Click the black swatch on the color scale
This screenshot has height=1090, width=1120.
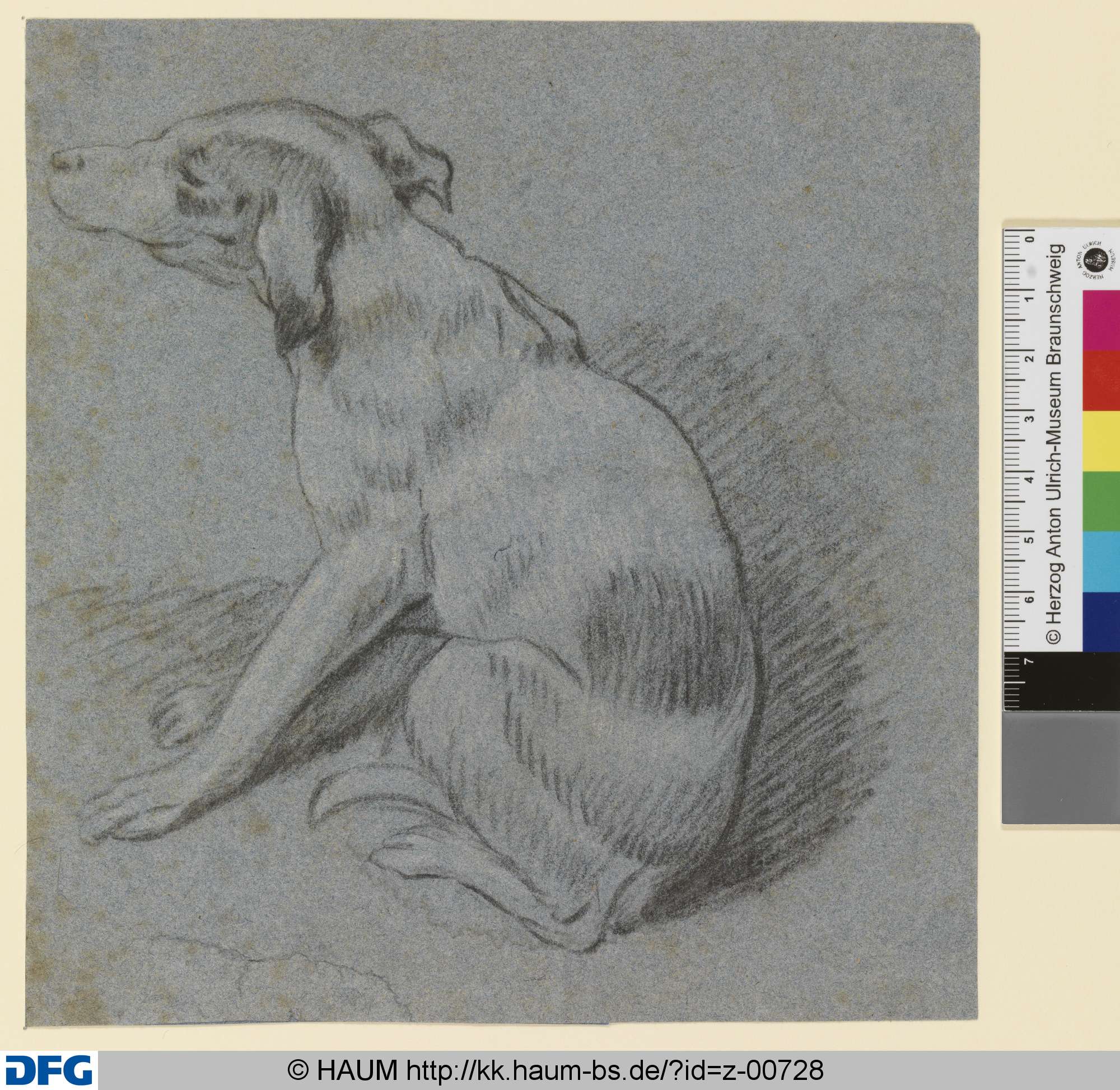pos(1062,681)
